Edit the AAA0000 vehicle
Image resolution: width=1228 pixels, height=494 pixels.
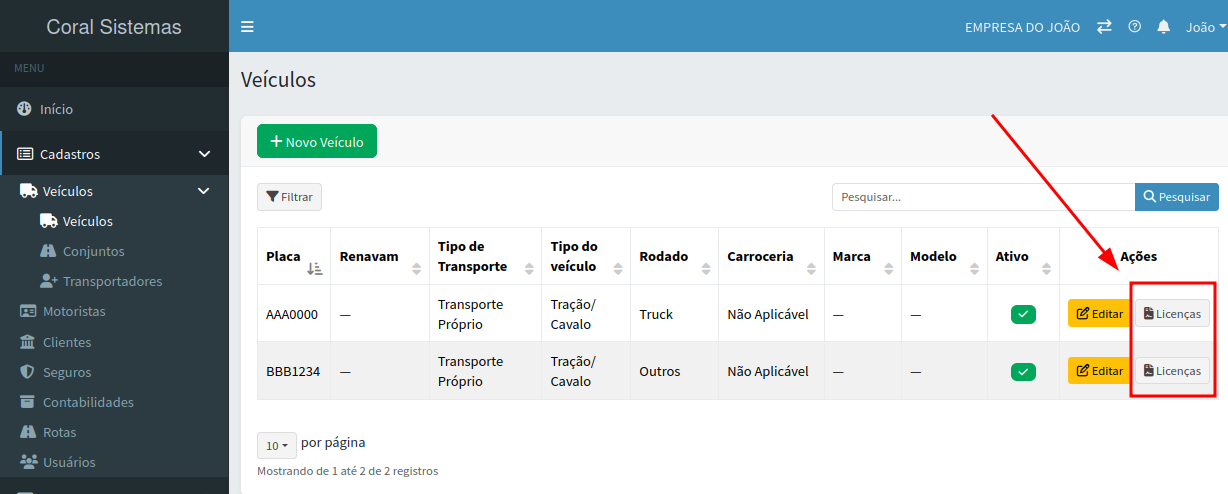coord(1099,314)
